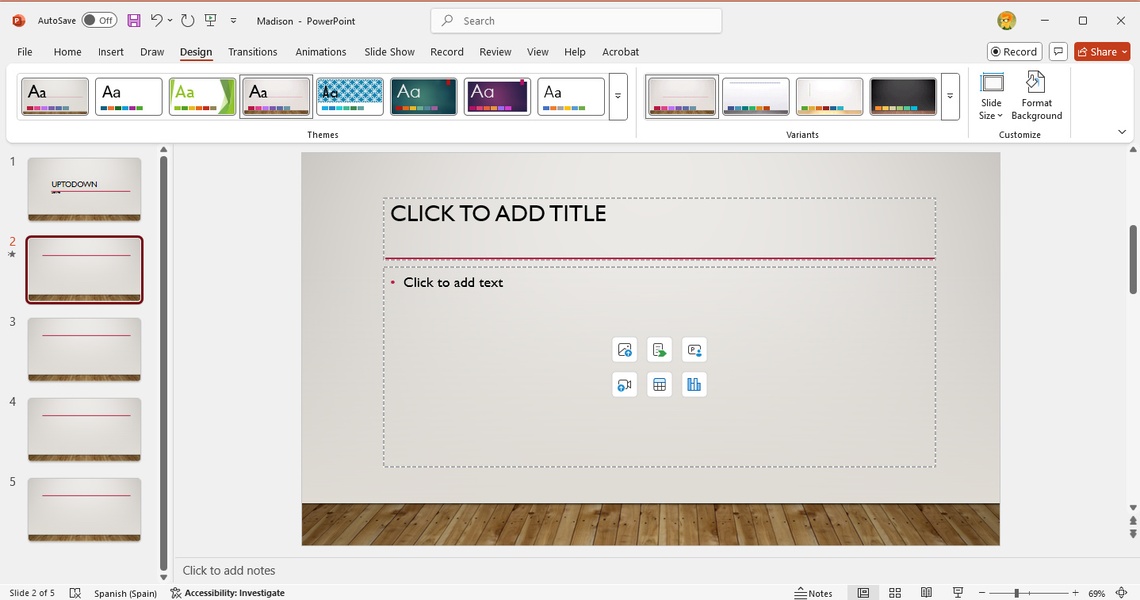This screenshot has width=1140, height=600.
Task: Open the Slide Size dropdown
Action: (990, 97)
